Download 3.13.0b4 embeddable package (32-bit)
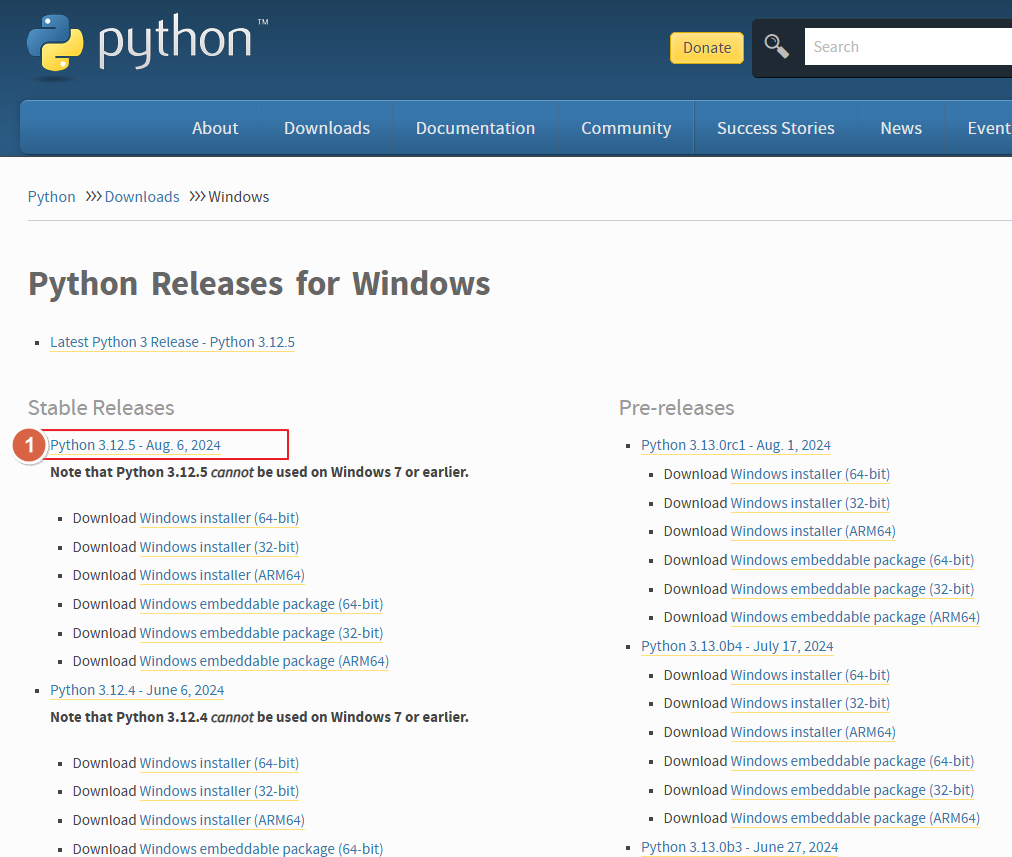 [852, 791]
